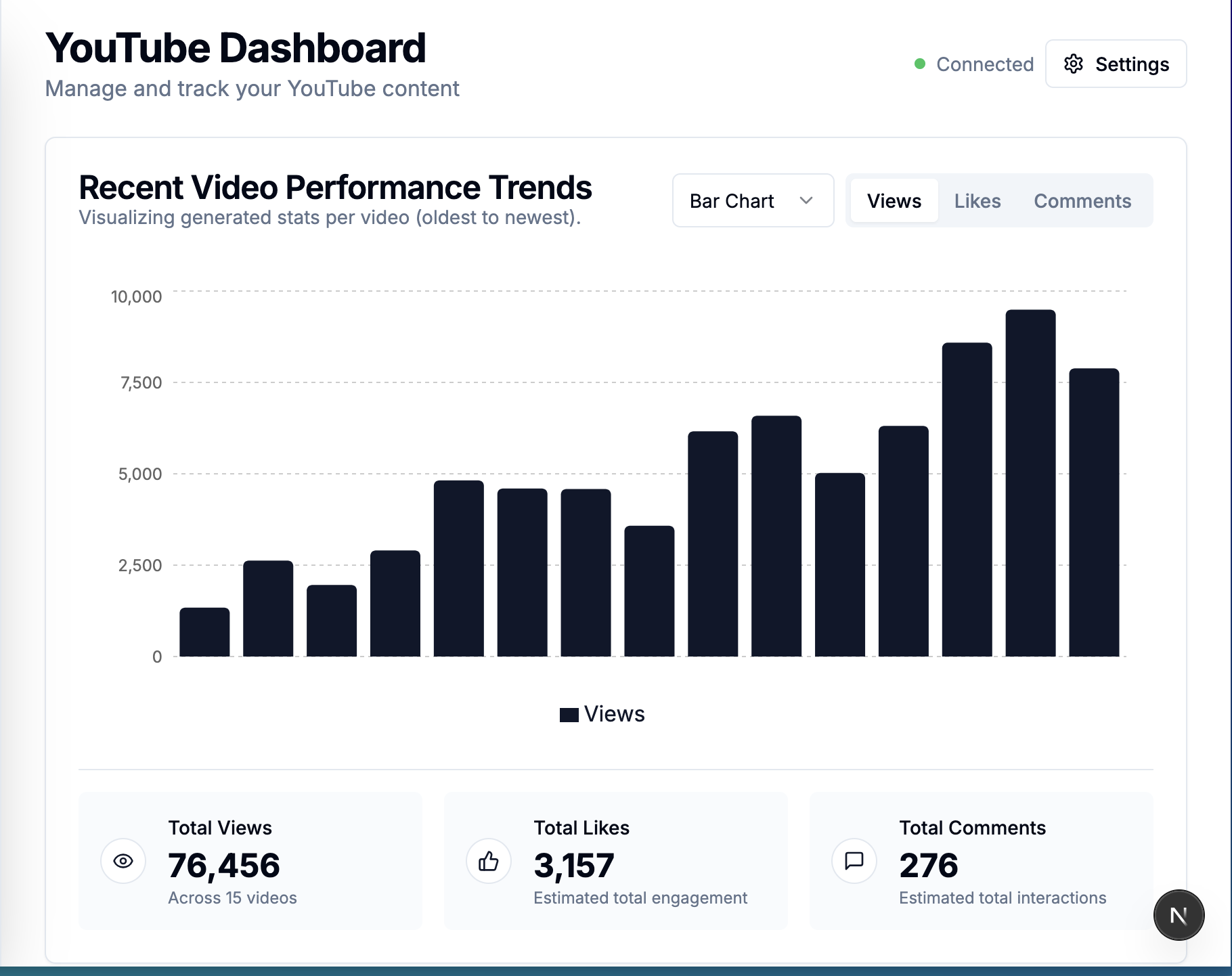Toggle the Views legend entry

coord(602,714)
